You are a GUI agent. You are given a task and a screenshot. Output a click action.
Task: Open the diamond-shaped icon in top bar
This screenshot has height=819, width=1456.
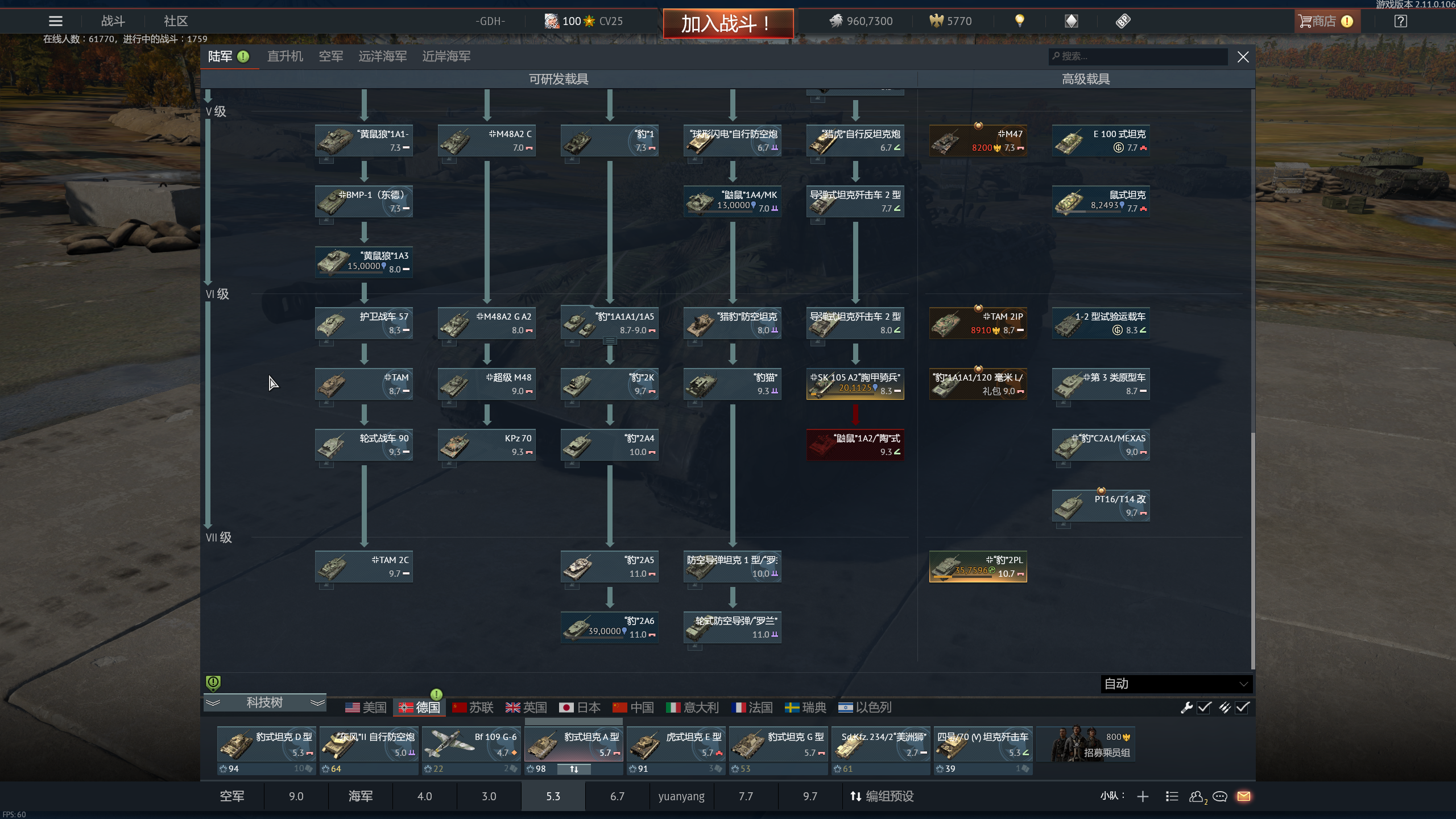pyautogui.click(x=1071, y=21)
